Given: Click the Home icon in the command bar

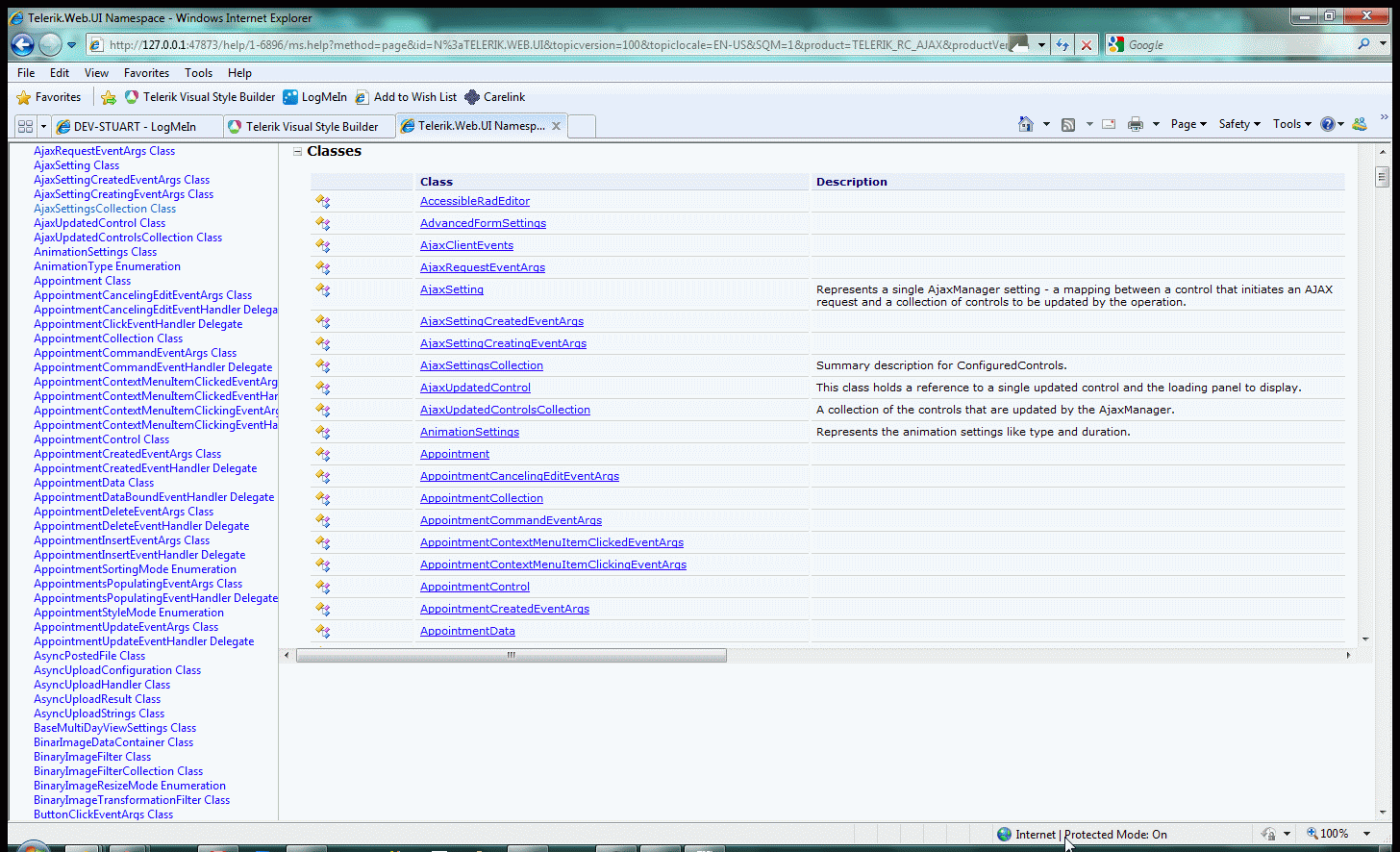Looking at the screenshot, I should 1026,124.
